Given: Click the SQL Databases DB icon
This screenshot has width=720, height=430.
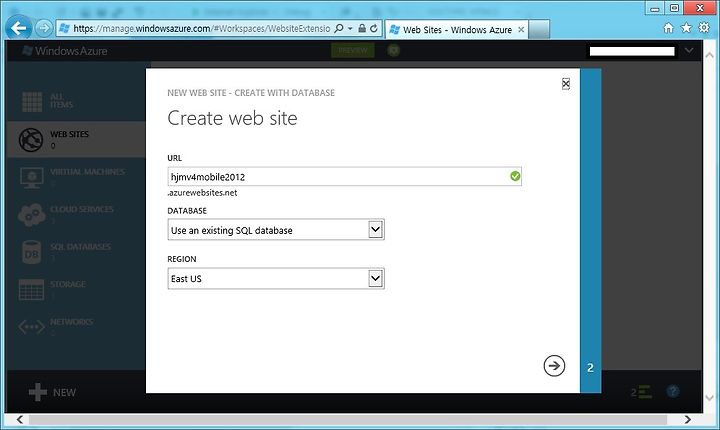Looking at the screenshot, I should tap(32, 253).
